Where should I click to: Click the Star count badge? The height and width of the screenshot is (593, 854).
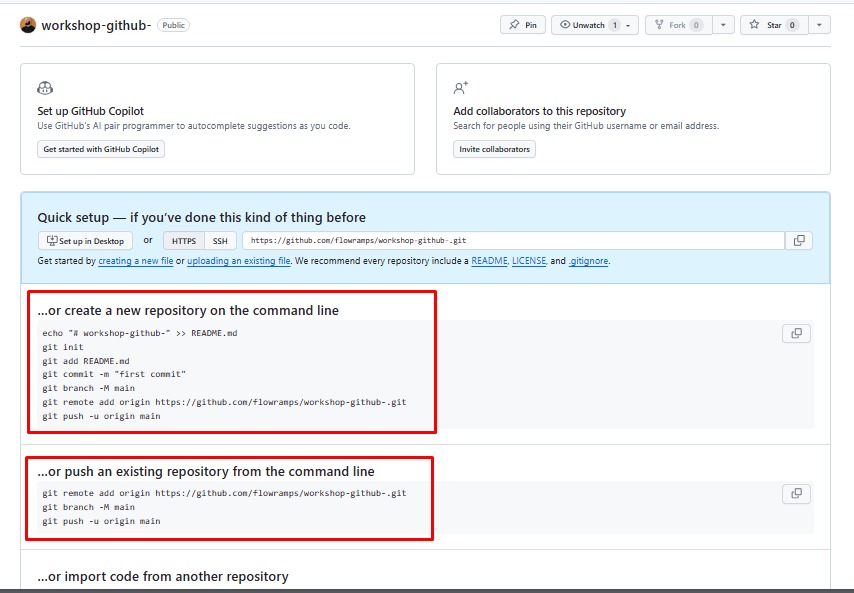tap(792, 25)
